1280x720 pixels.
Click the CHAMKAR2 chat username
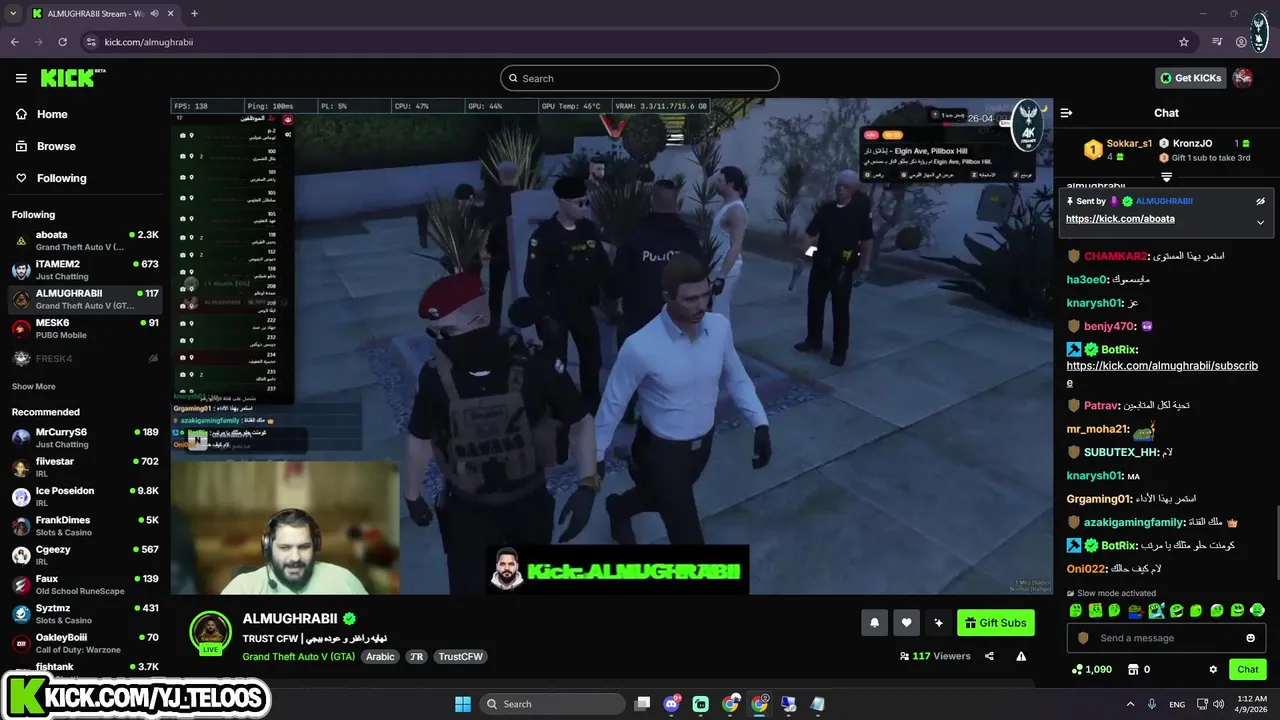1115,256
